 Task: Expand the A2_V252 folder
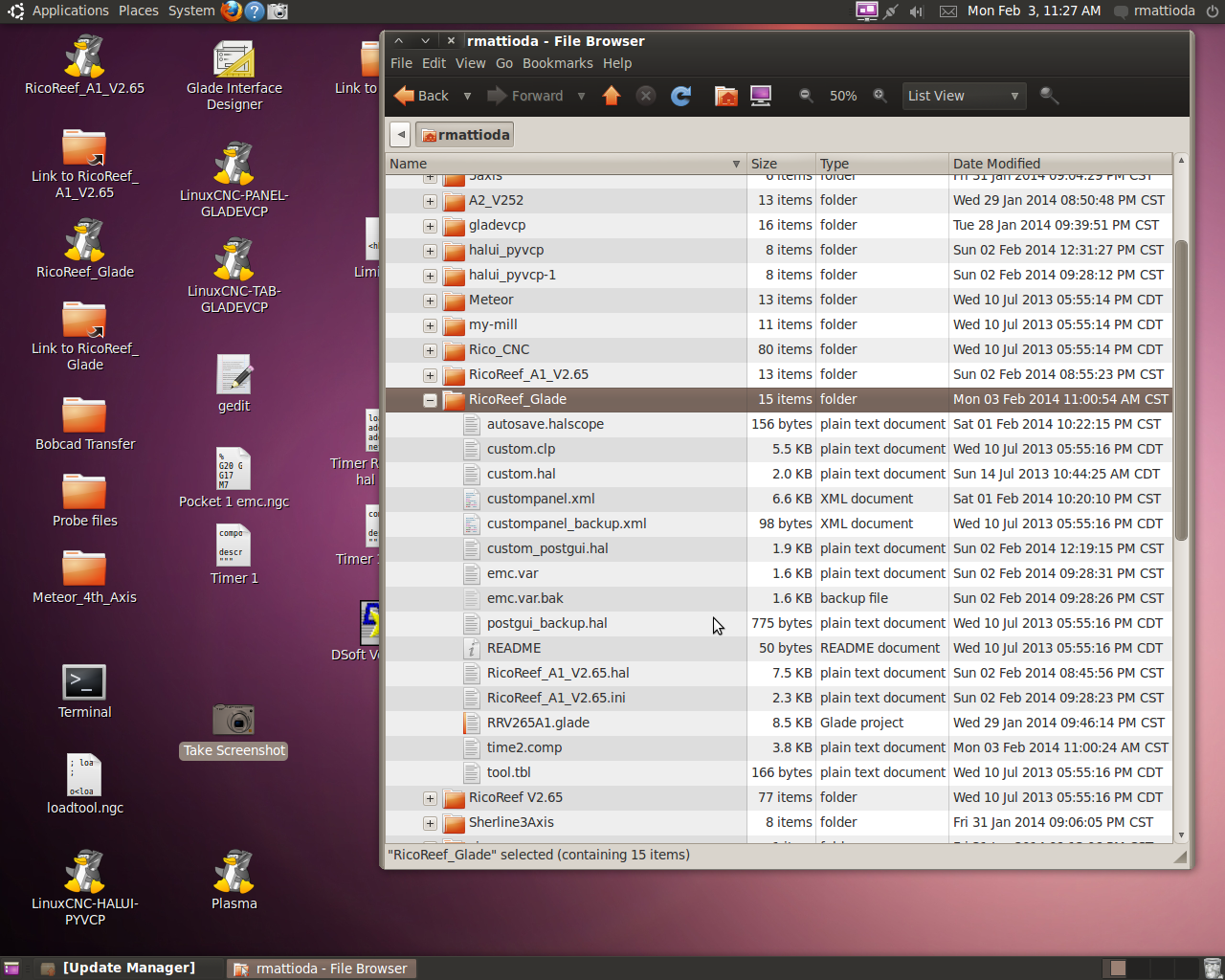click(430, 201)
